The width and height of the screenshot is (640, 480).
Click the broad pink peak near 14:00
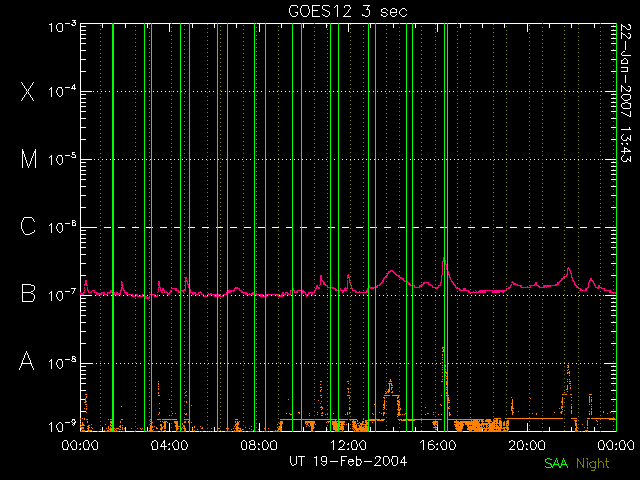pyautogui.click(x=392, y=271)
